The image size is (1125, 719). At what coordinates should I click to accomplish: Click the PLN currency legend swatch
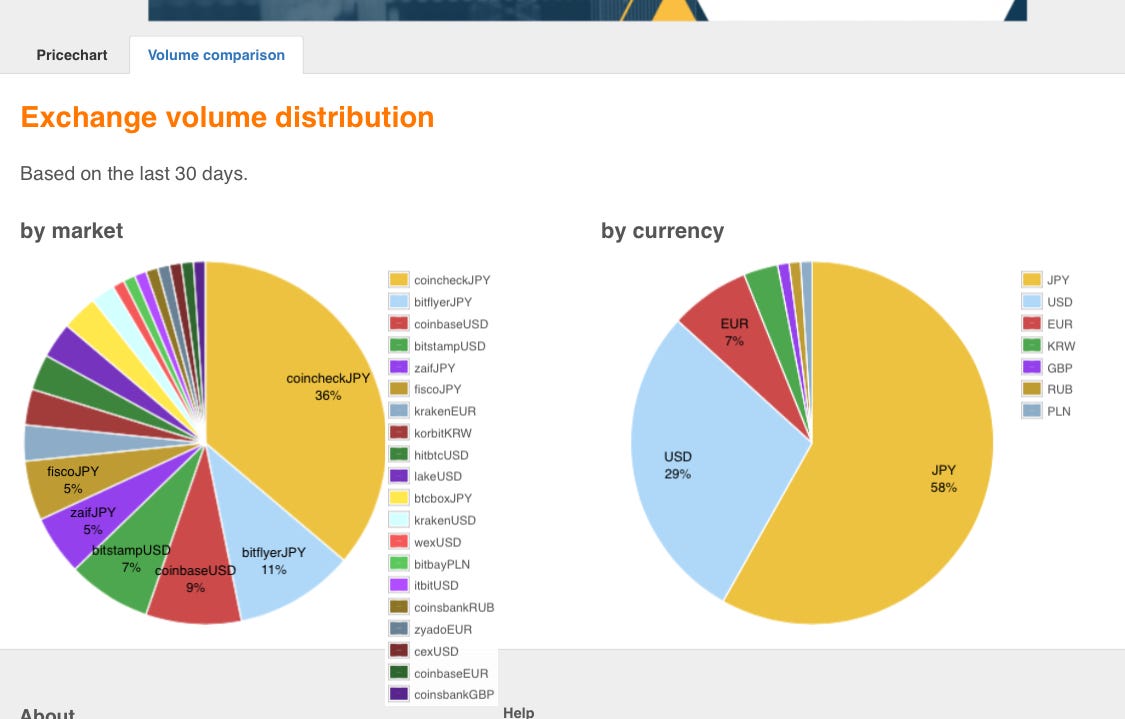pos(1032,410)
